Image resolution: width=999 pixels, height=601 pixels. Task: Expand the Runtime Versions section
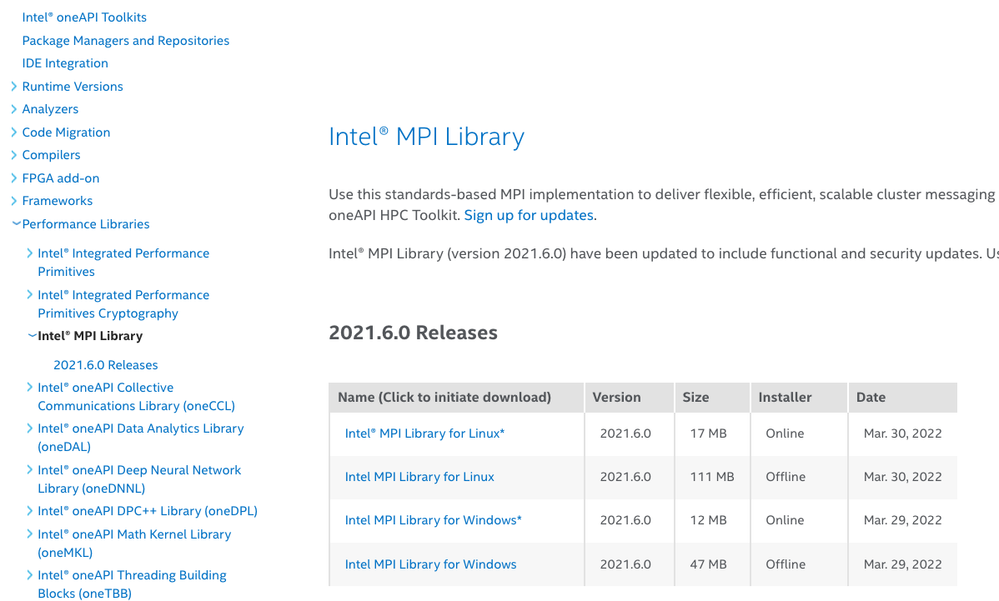point(14,86)
